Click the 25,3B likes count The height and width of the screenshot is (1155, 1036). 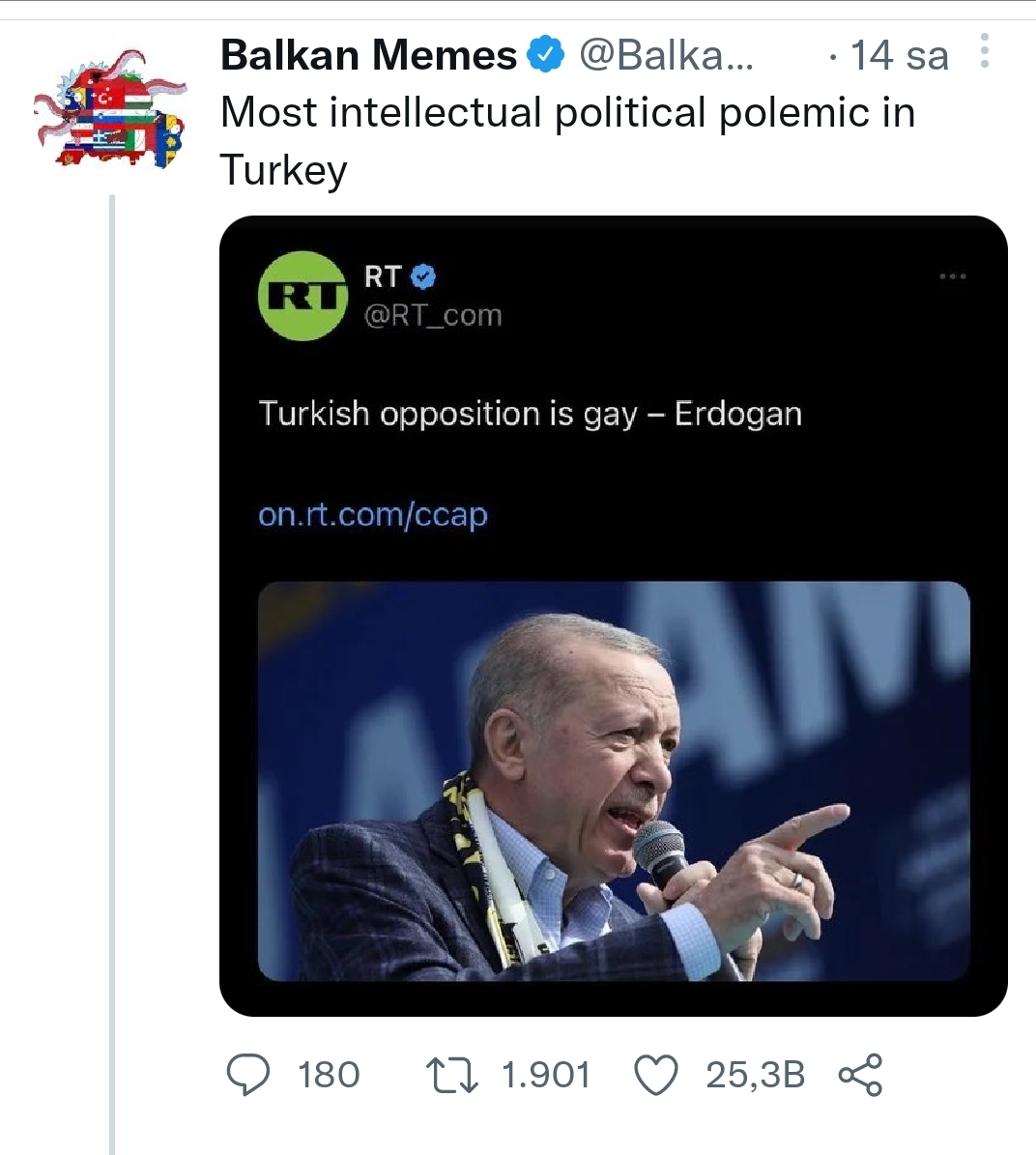pyautogui.click(x=755, y=1075)
